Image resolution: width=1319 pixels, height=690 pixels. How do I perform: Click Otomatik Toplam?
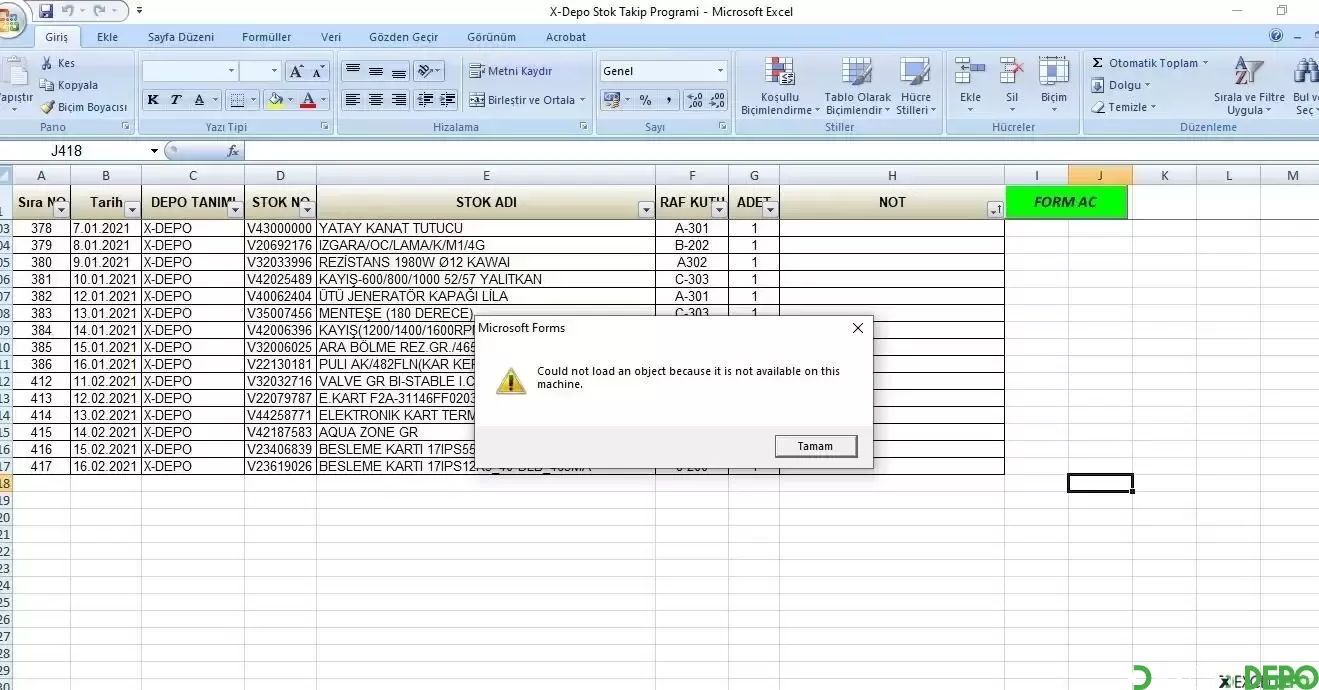(x=1150, y=63)
